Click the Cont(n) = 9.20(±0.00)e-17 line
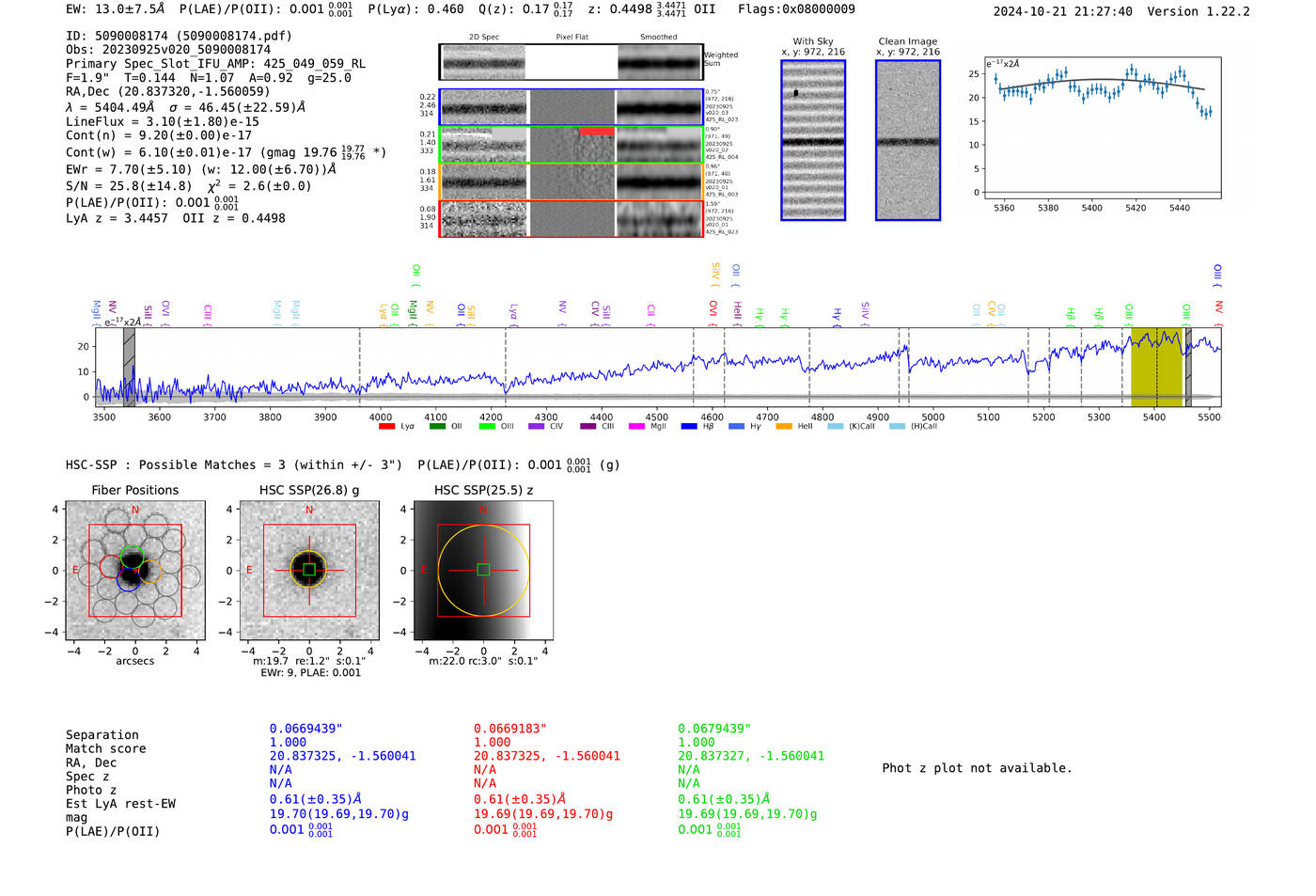 [159, 135]
